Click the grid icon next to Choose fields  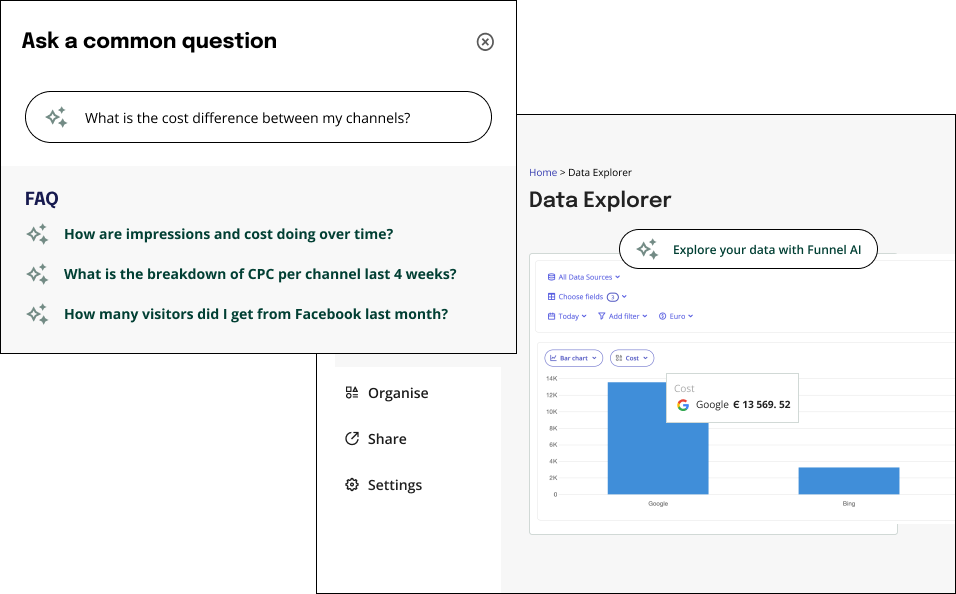tap(551, 297)
